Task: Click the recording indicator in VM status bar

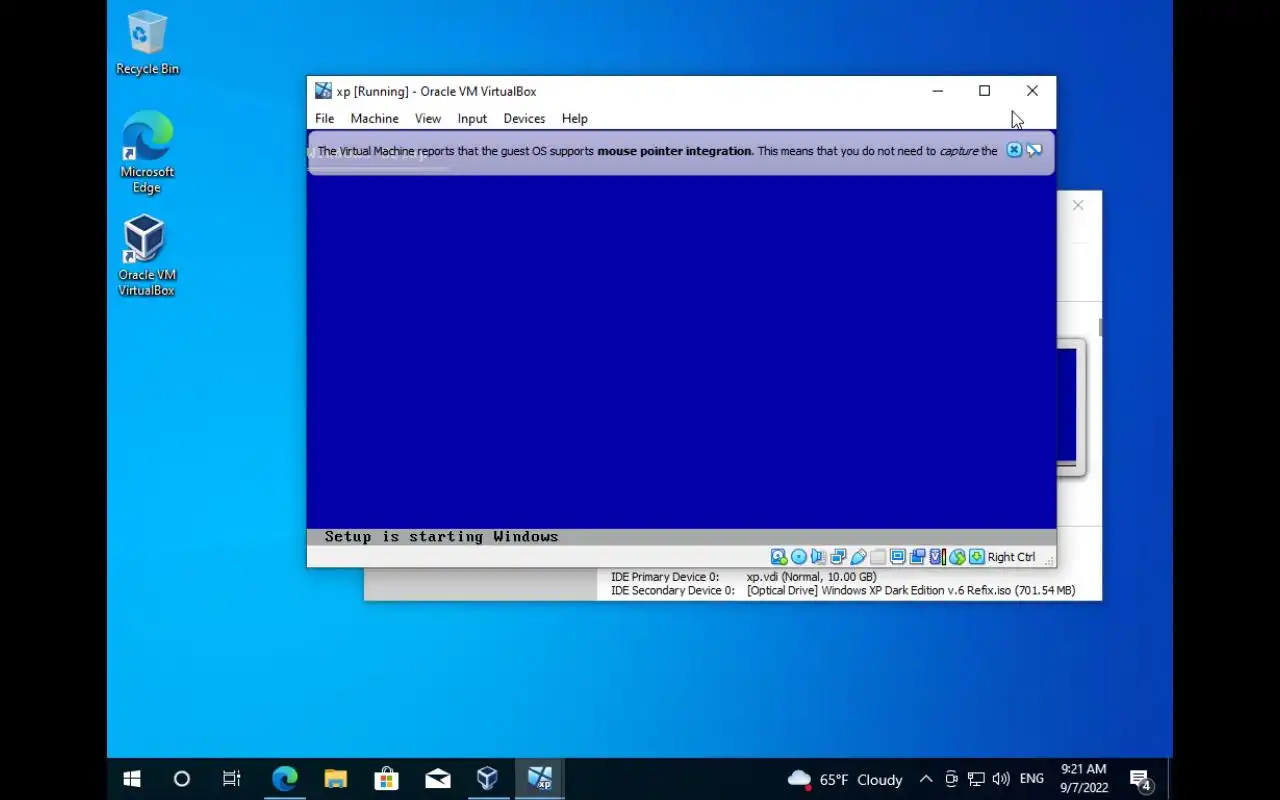Action: coord(917,557)
